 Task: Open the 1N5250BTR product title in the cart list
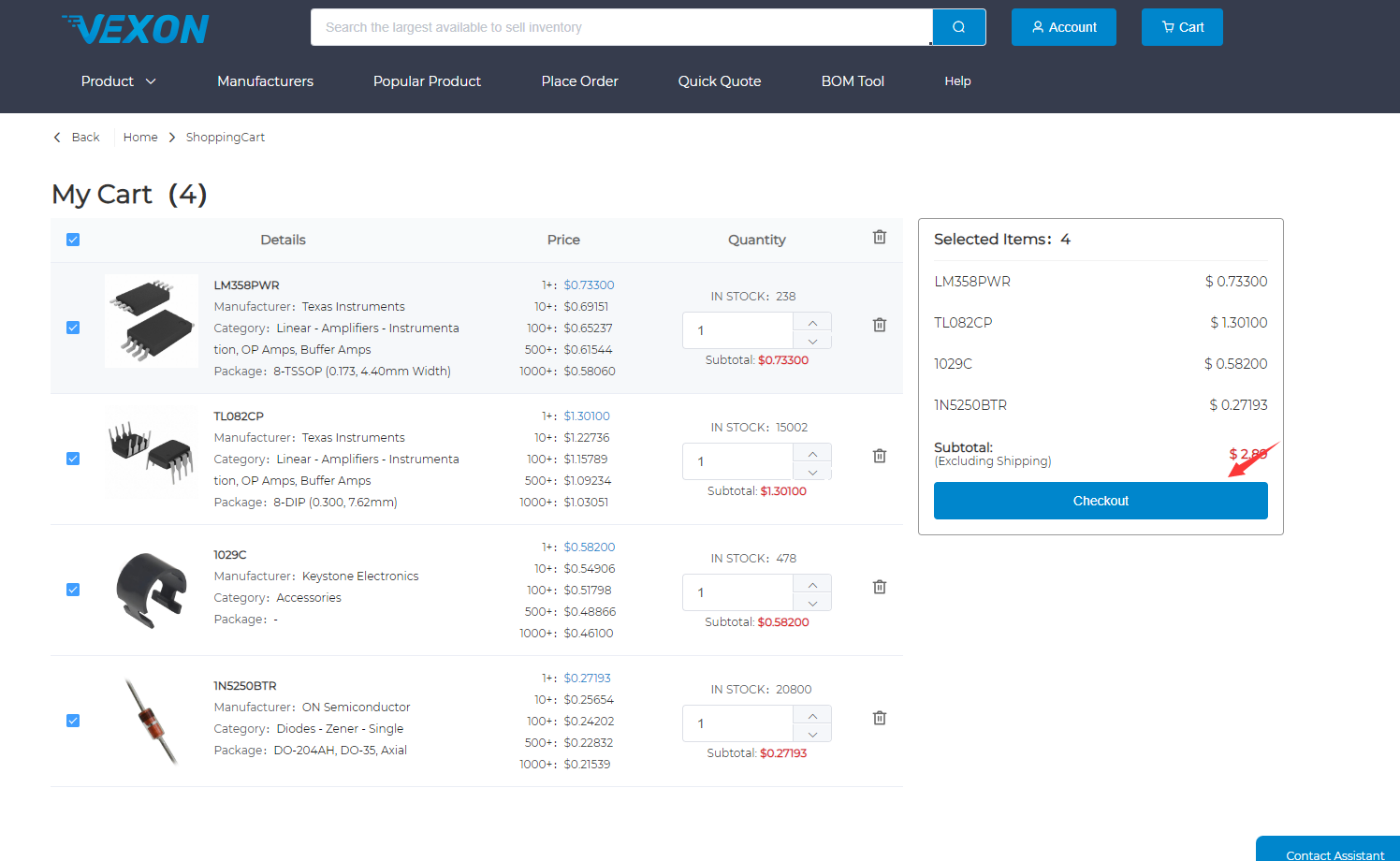[x=245, y=686]
